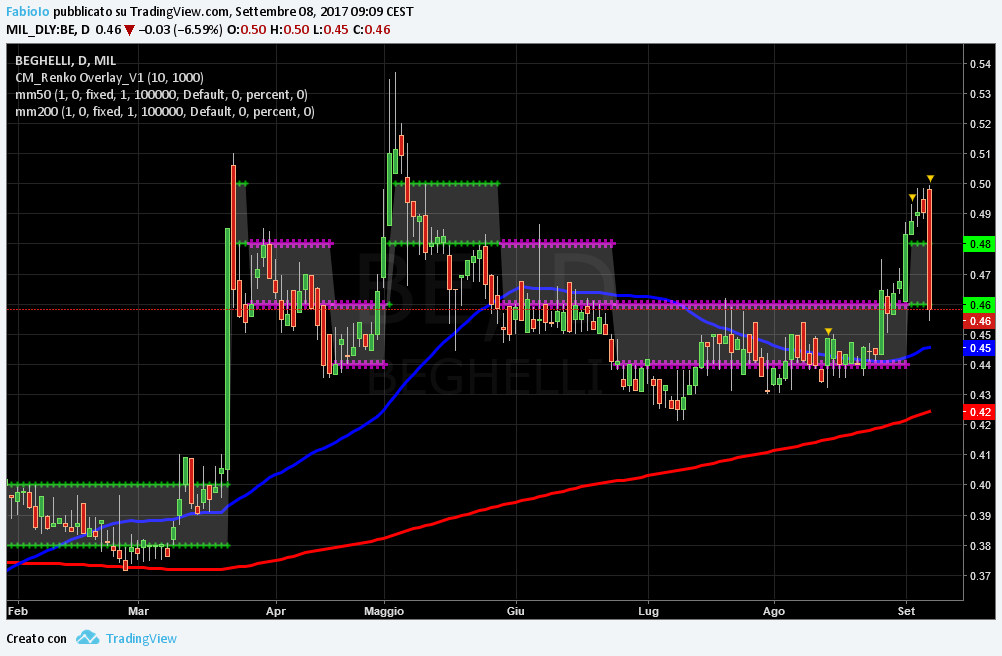Select the CM_Renko Overlay_V1 indicator legend

(x=109, y=78)
